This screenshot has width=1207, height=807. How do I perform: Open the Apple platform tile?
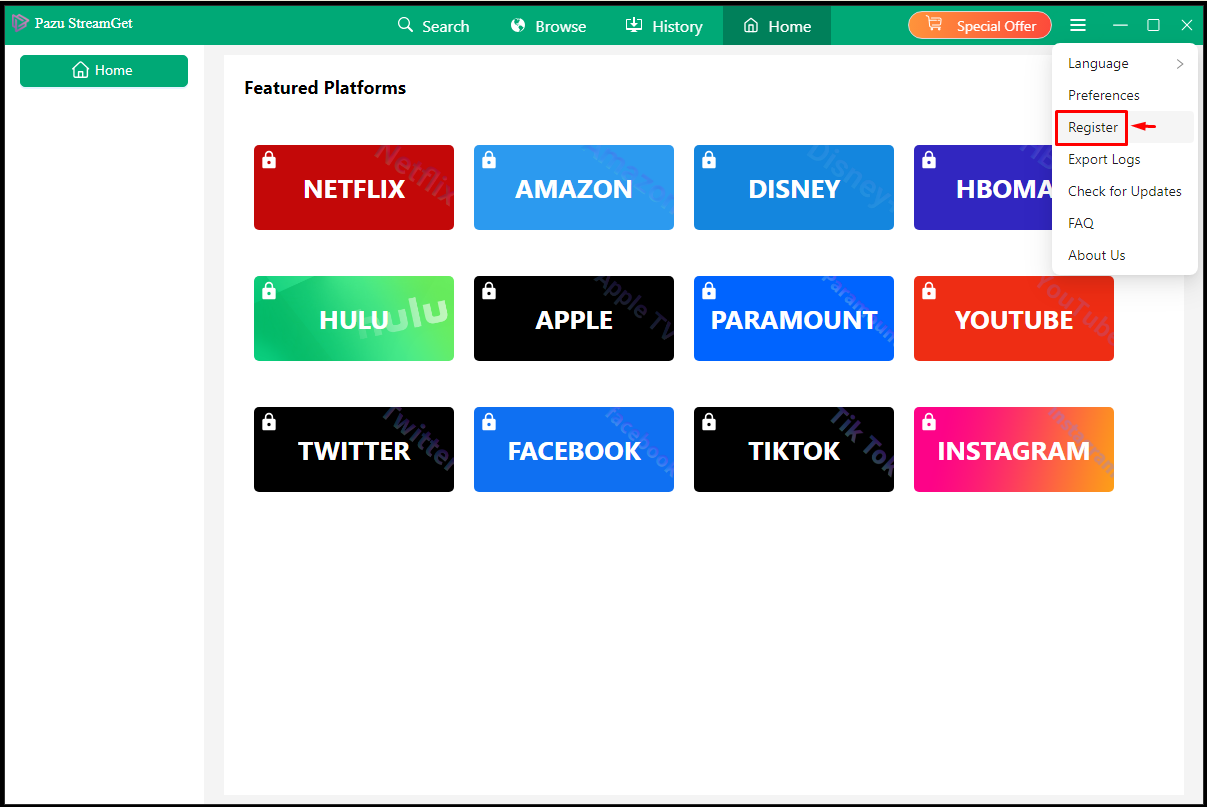click(574, 319)
